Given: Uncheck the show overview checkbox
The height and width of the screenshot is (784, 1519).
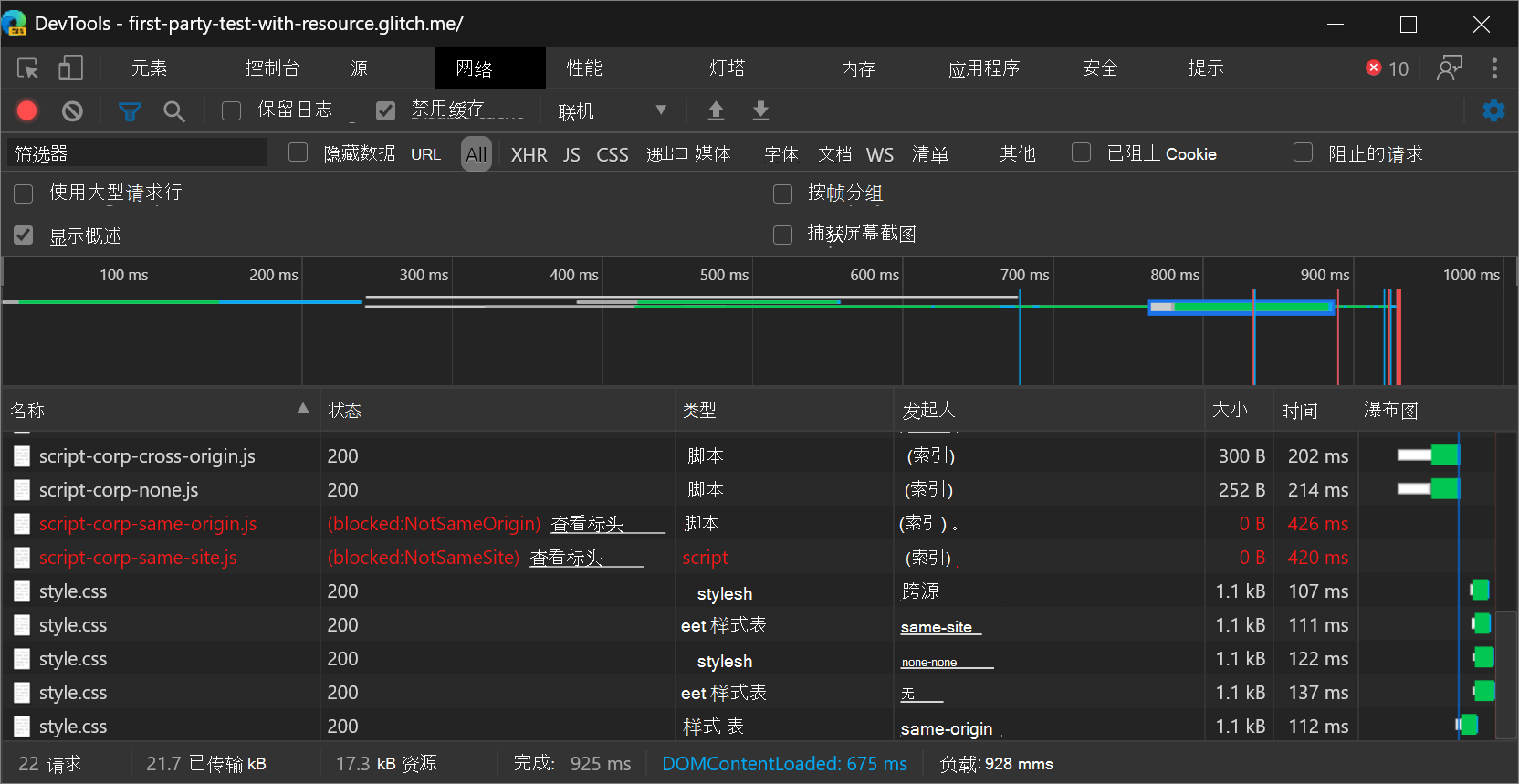Looking at the screenshot, I should pyautogui.click(x=24, y=235).
